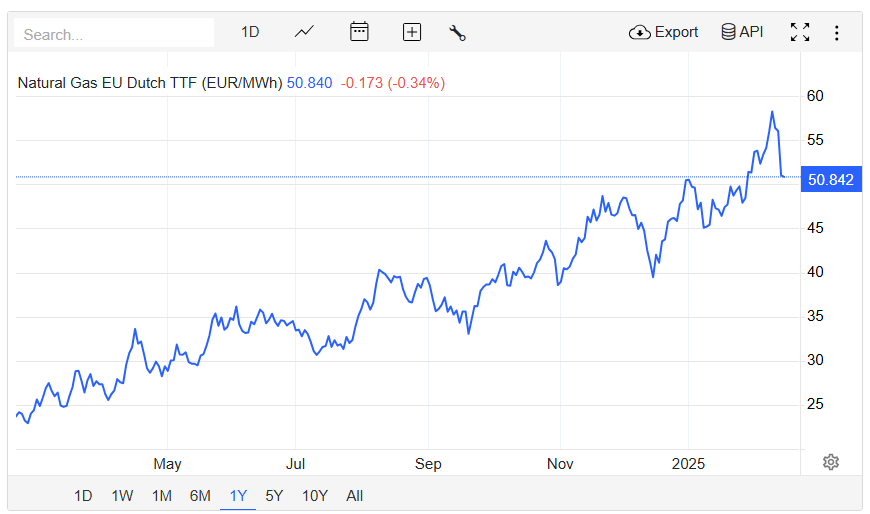
Task: Select the 1W time range
Action: (x=122, y=496)
